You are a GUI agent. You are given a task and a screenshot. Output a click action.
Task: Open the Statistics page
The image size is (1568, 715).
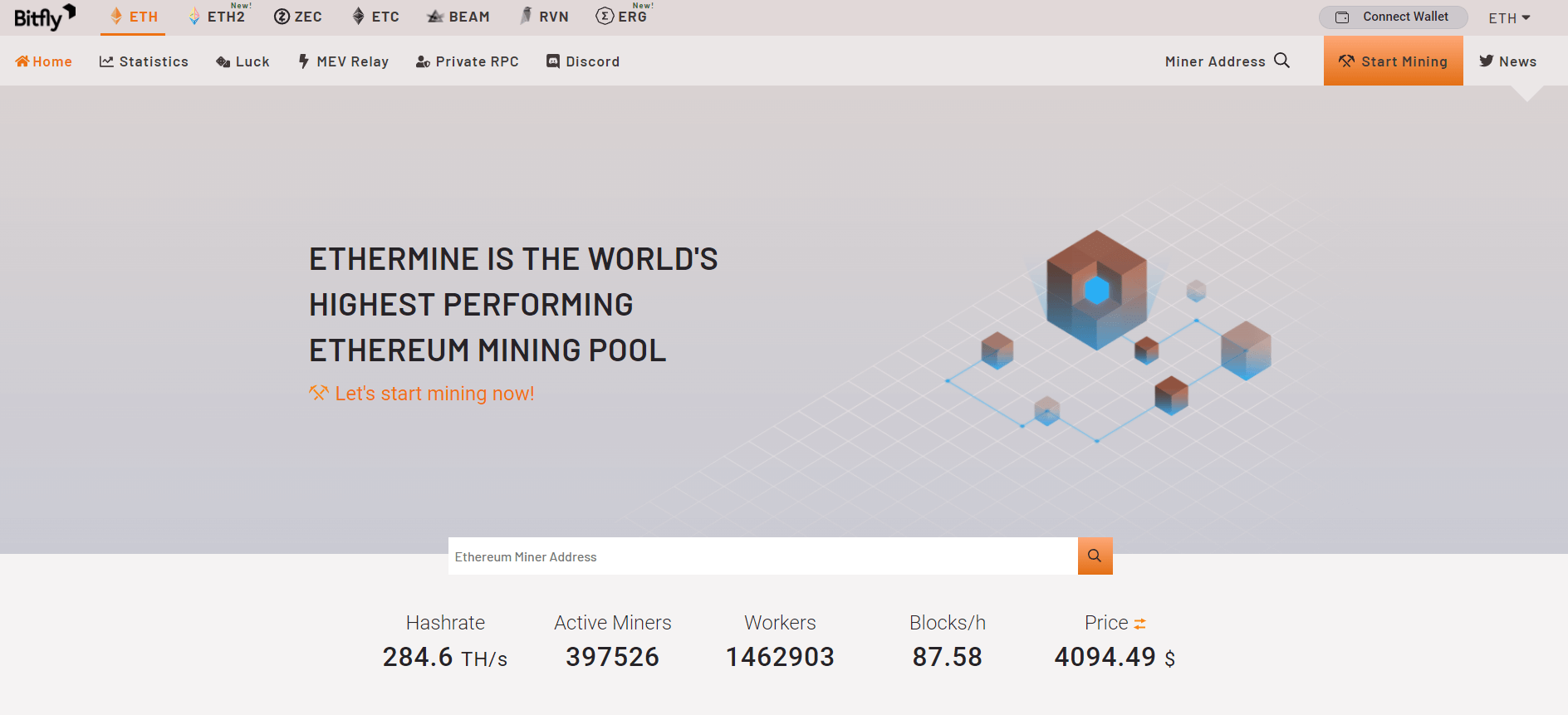[144, 61]
